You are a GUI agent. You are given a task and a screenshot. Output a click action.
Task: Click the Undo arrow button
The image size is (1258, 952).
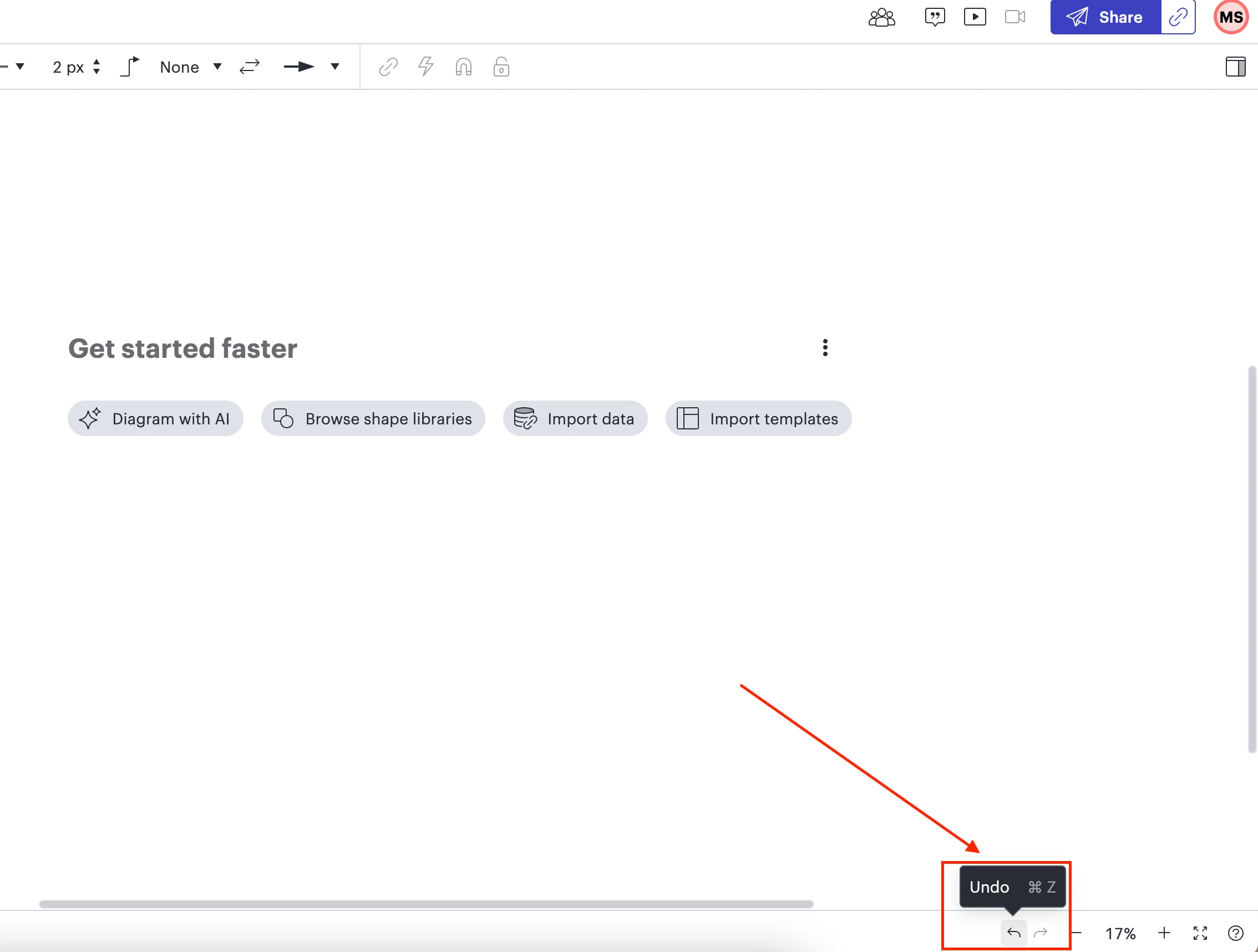1013,933
